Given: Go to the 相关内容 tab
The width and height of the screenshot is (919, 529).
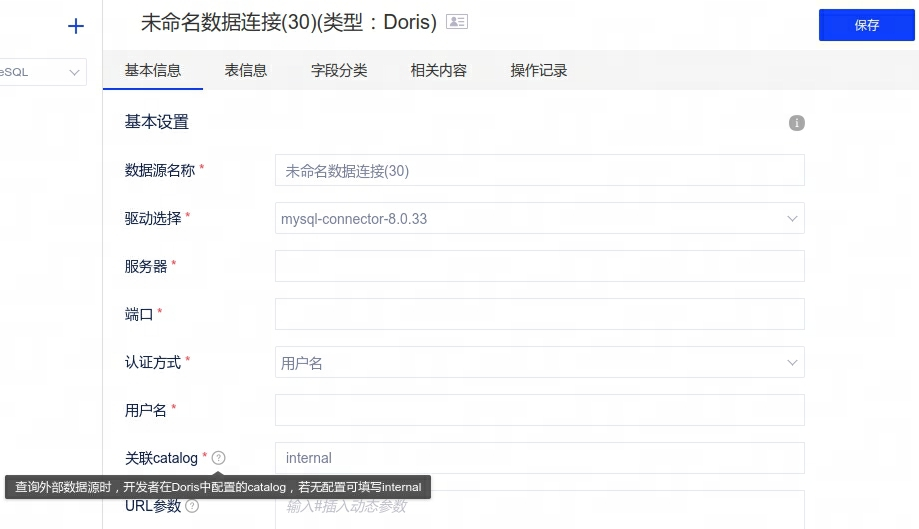Looking at the screenshot, I should pos(438,70).
